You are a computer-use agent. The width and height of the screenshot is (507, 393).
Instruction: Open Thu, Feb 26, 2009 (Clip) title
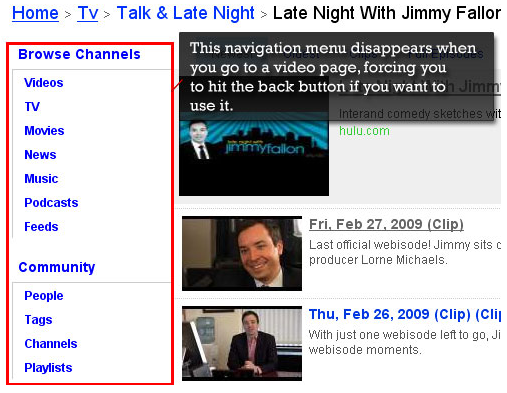click(405, 314)
